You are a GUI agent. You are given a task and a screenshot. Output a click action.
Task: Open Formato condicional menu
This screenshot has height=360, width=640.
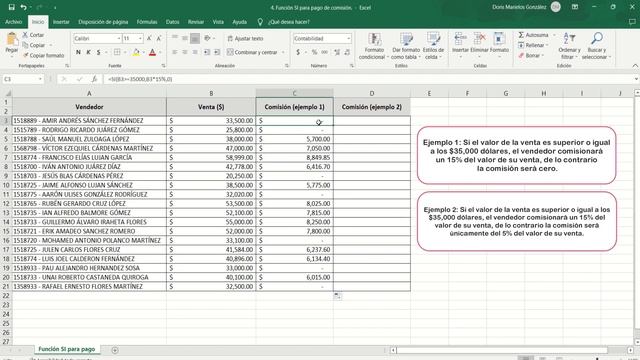374,46
